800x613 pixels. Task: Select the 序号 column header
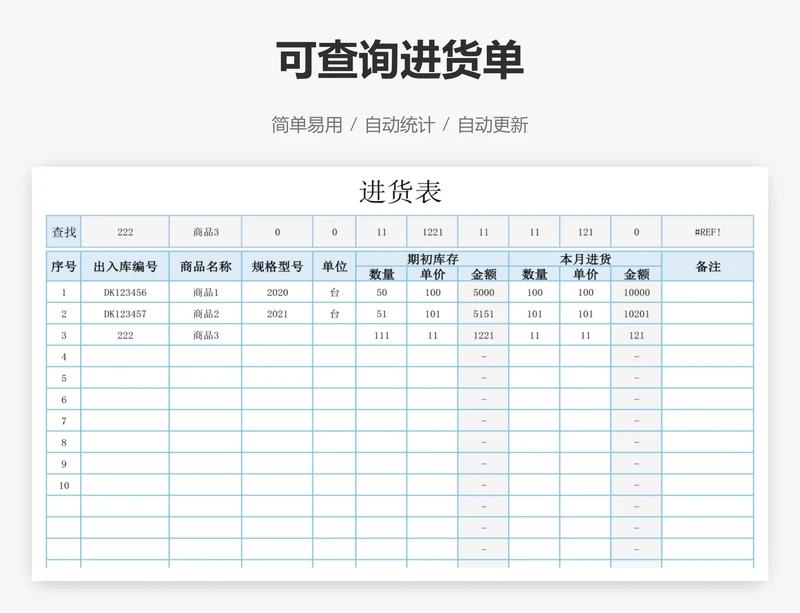point(64,266)
